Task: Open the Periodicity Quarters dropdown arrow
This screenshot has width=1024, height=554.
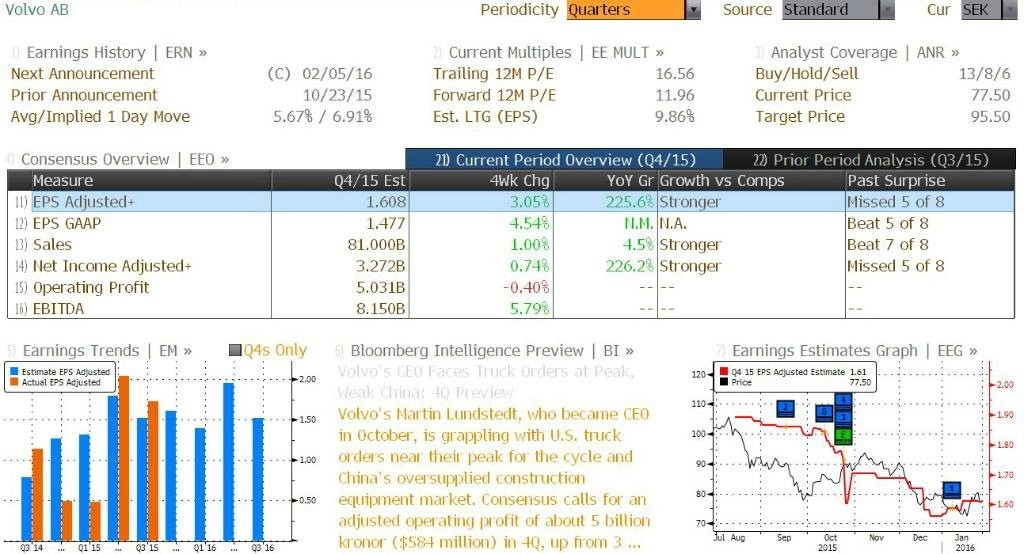Action: coord(693,10)
